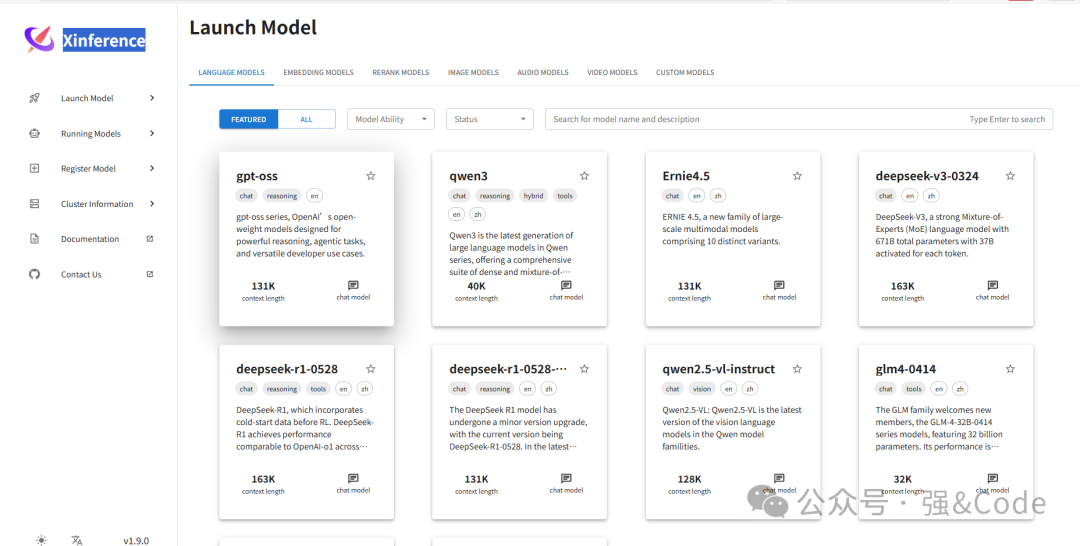Switch to the Audio Models tab
The height and width of the screenshot is (546, 1080).
543,72
